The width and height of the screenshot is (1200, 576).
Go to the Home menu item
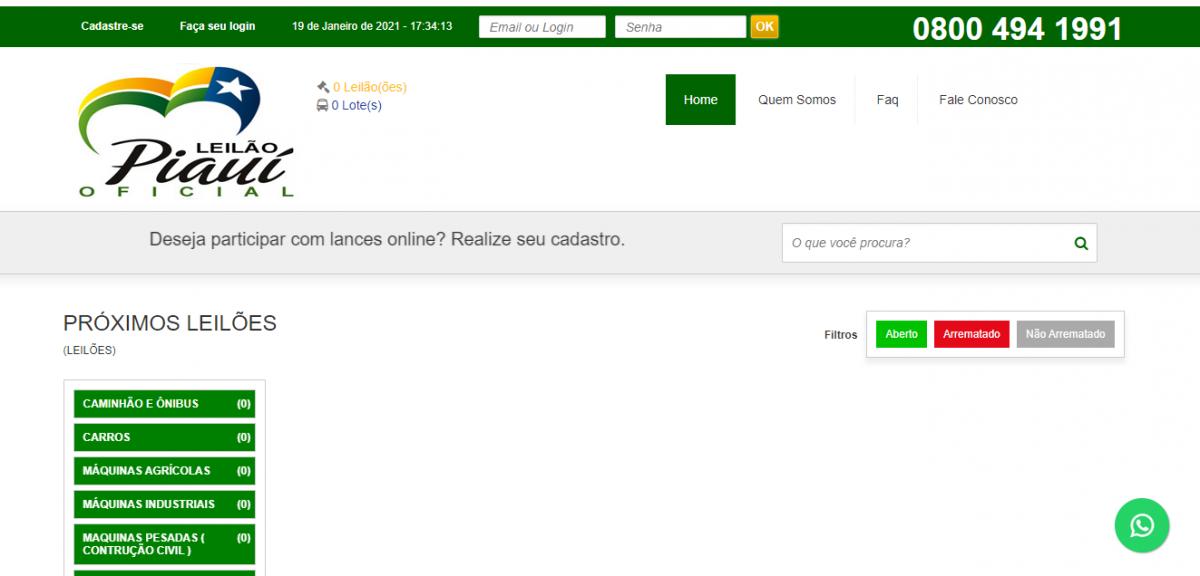(701, 100)
